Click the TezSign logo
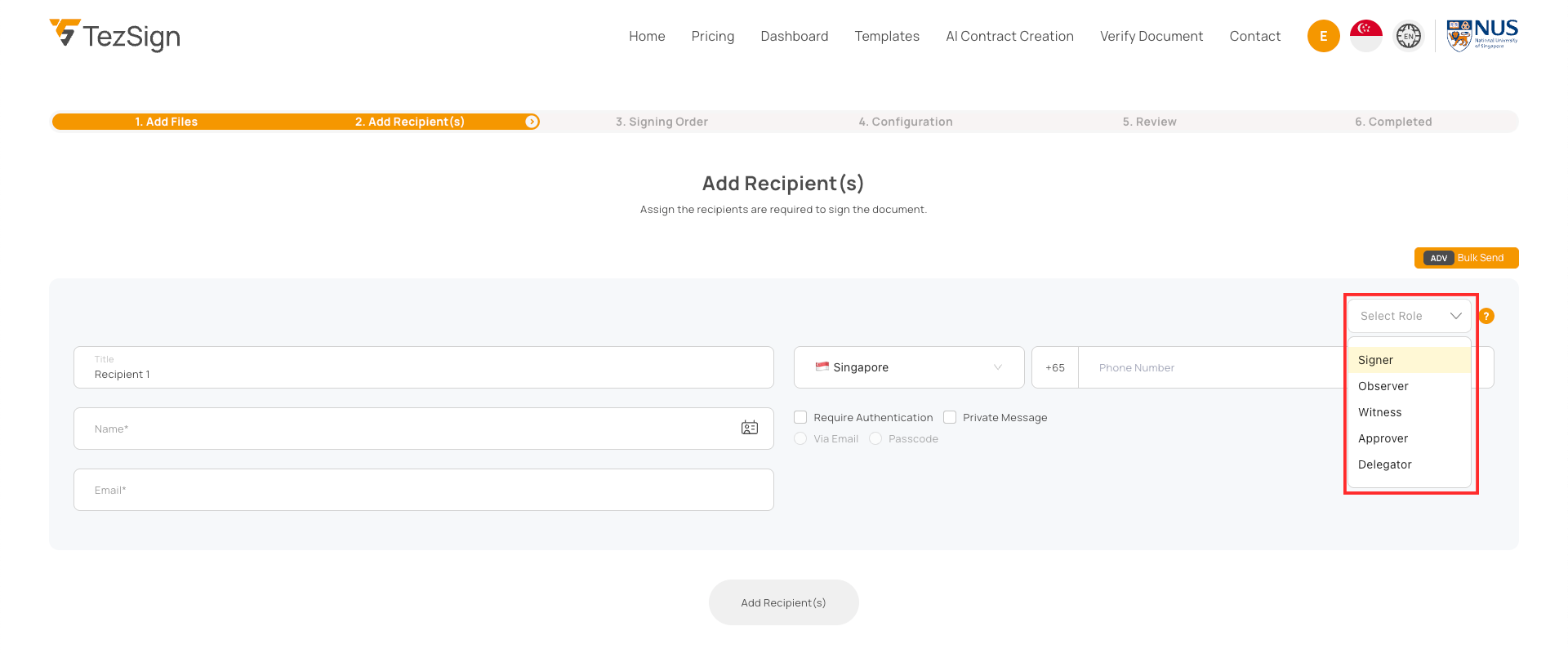 pyautogui.click(x=115, y=36)
